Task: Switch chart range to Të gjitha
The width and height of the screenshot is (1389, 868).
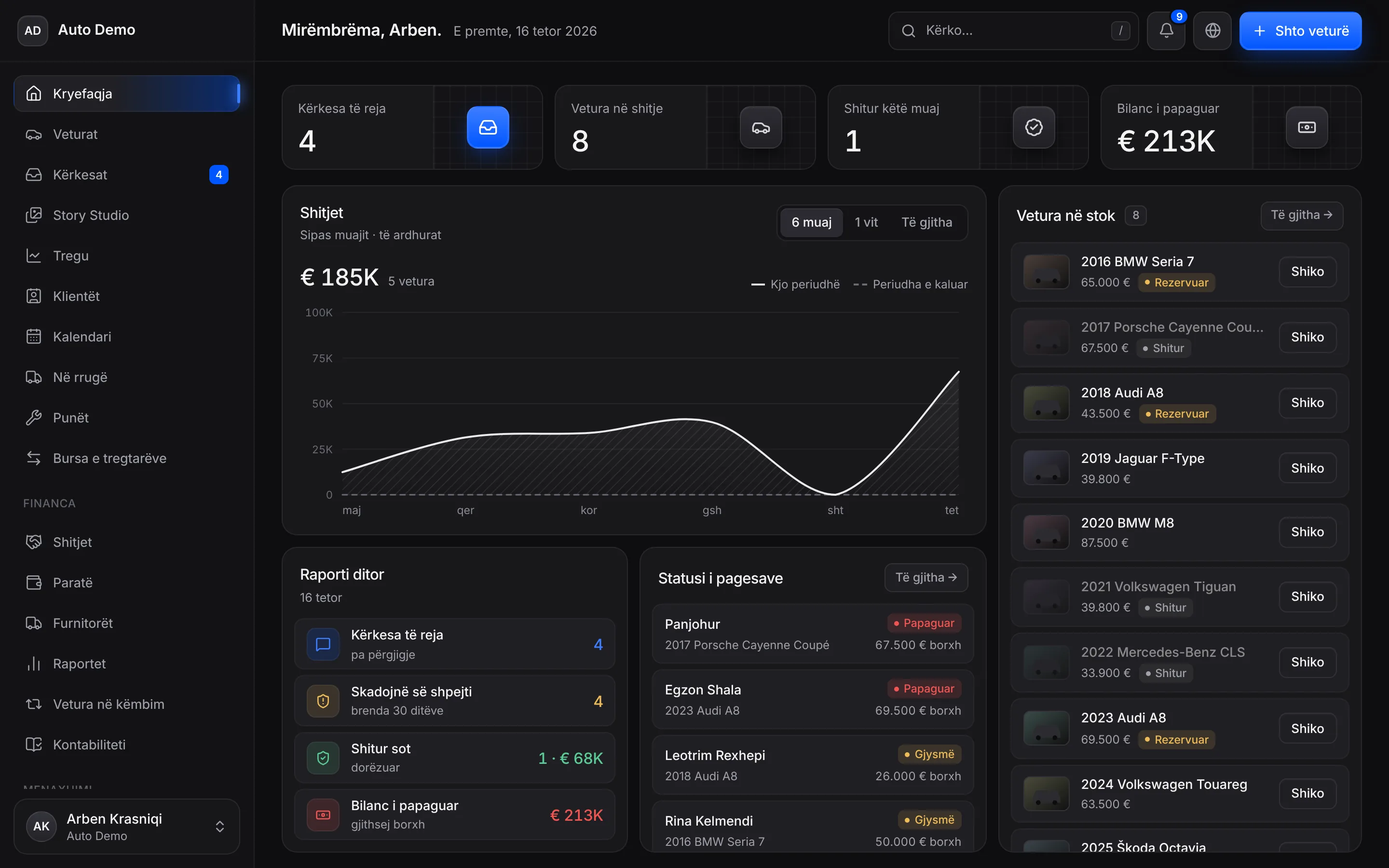Action: pos(927,222)
